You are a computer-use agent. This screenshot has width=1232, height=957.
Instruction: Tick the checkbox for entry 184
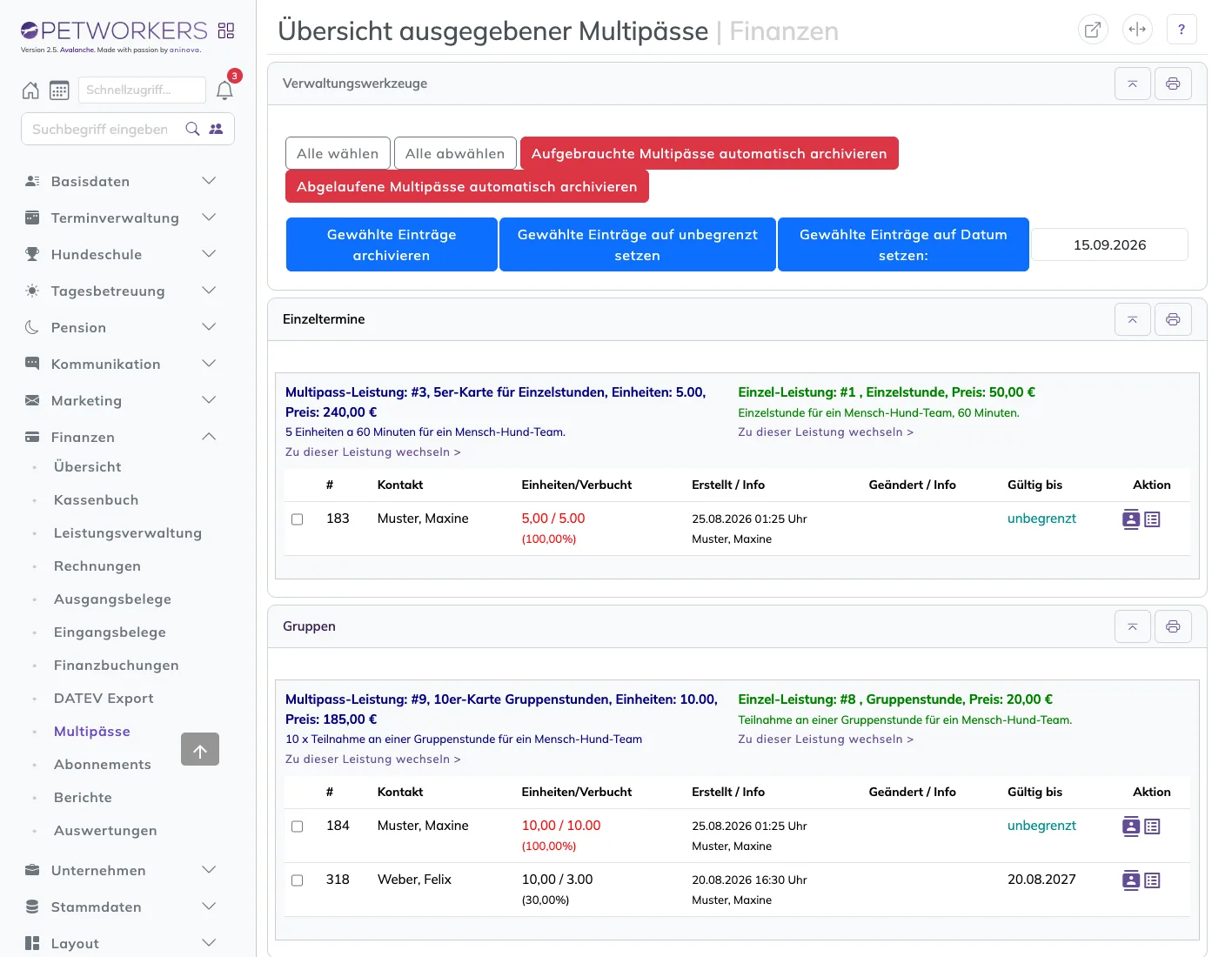point(297,826)
